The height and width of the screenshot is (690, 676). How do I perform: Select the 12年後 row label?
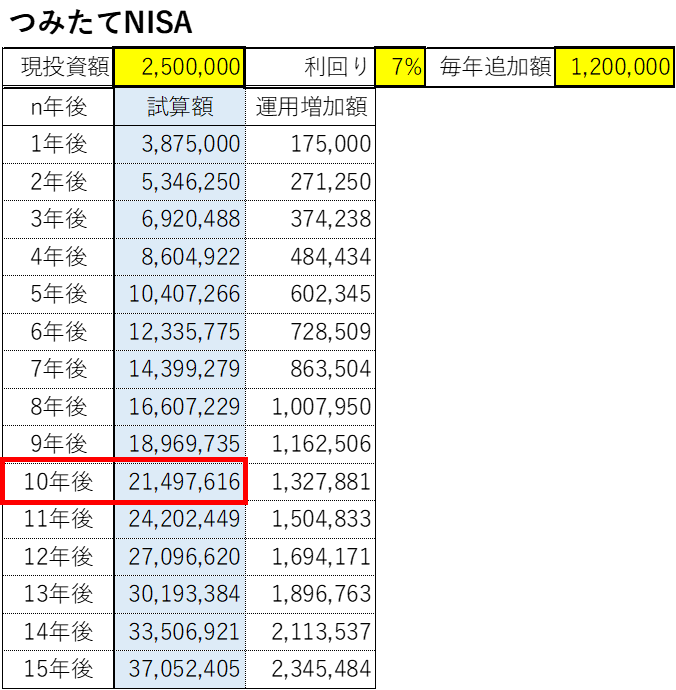(58, 557)
